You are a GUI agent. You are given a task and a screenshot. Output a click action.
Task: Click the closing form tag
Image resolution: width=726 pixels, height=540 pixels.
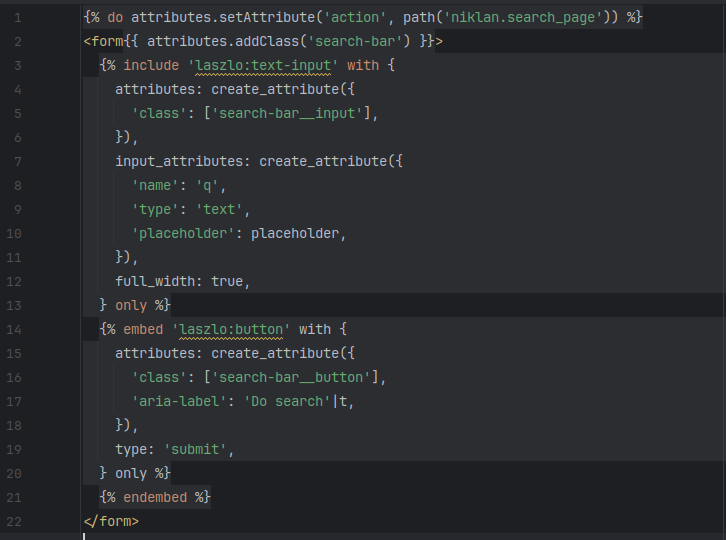coord(111,521)
